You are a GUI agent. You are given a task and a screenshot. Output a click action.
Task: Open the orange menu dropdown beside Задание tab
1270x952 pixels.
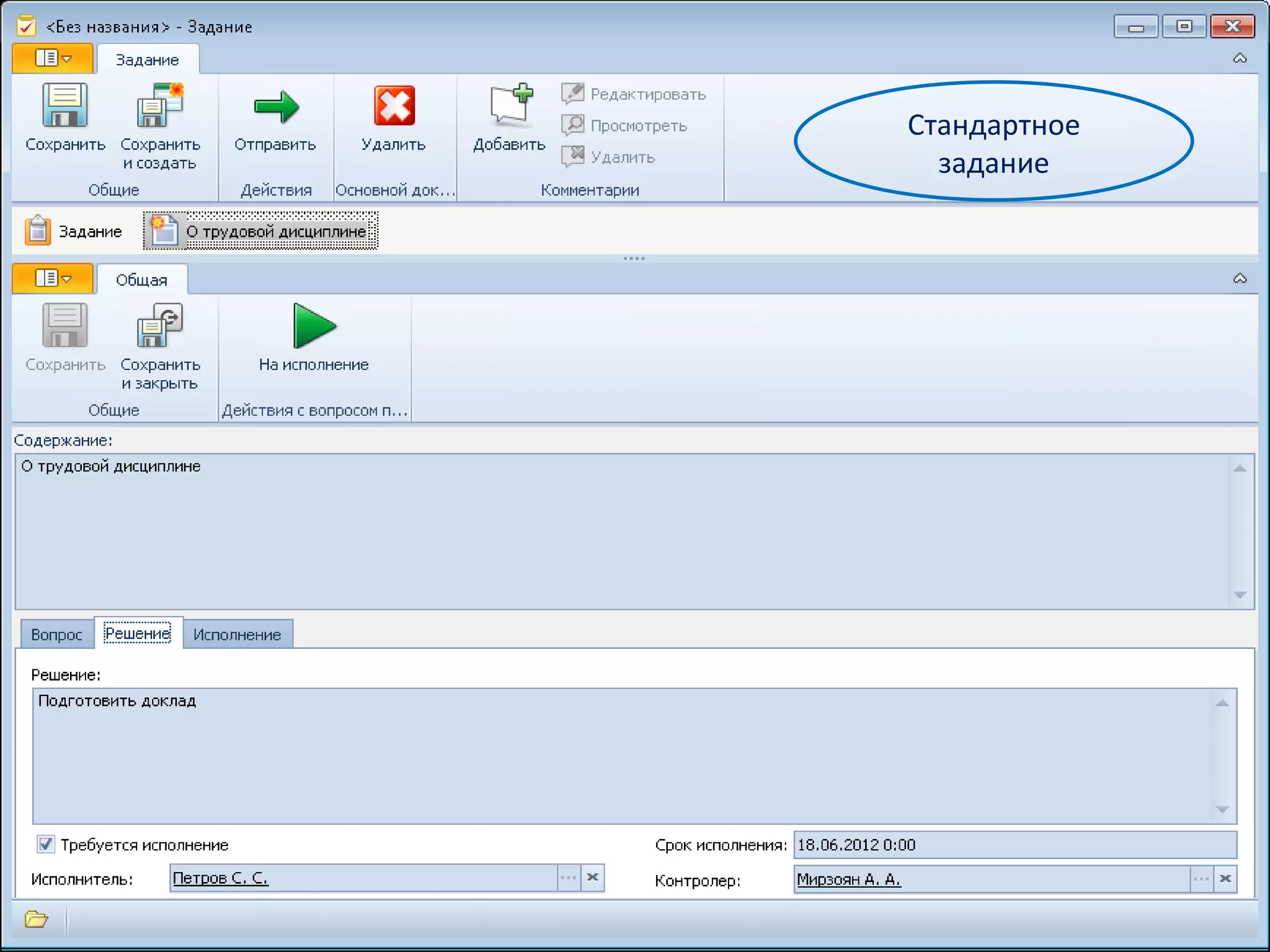53,58
